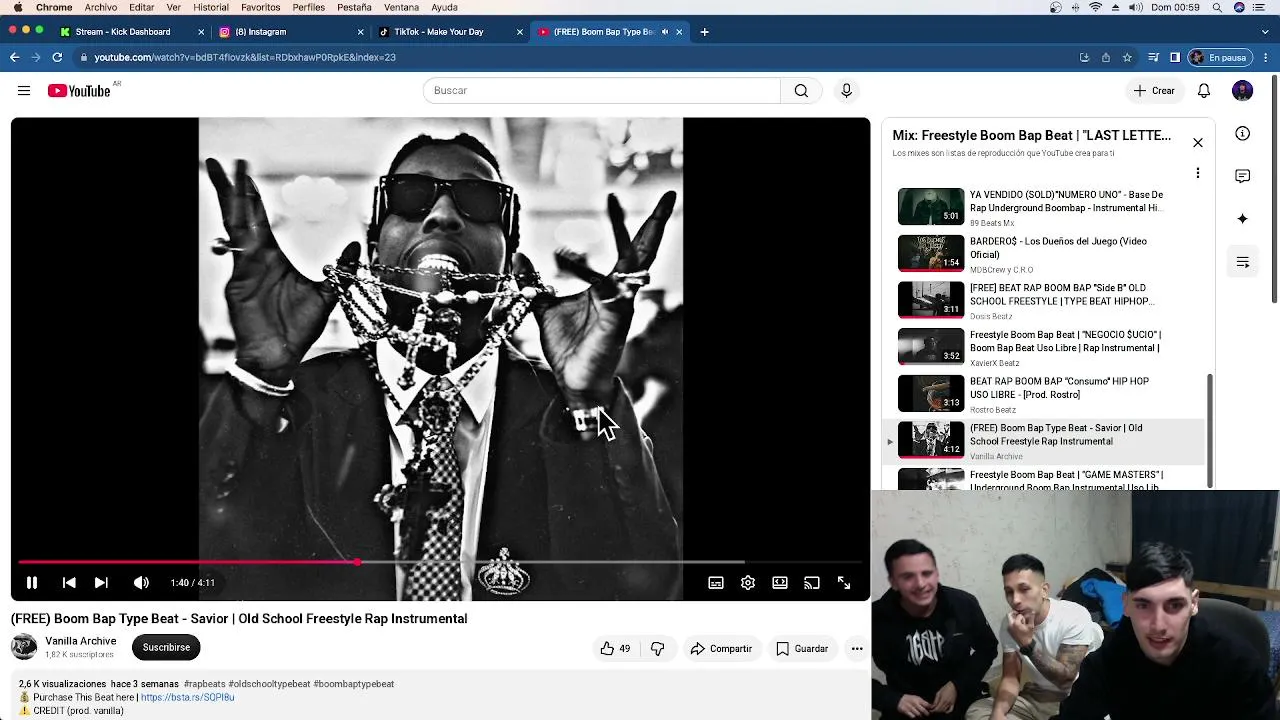This screenshot has height=720, width=1280.
Task: Mute the video player volume
Action: coord(141,583)
